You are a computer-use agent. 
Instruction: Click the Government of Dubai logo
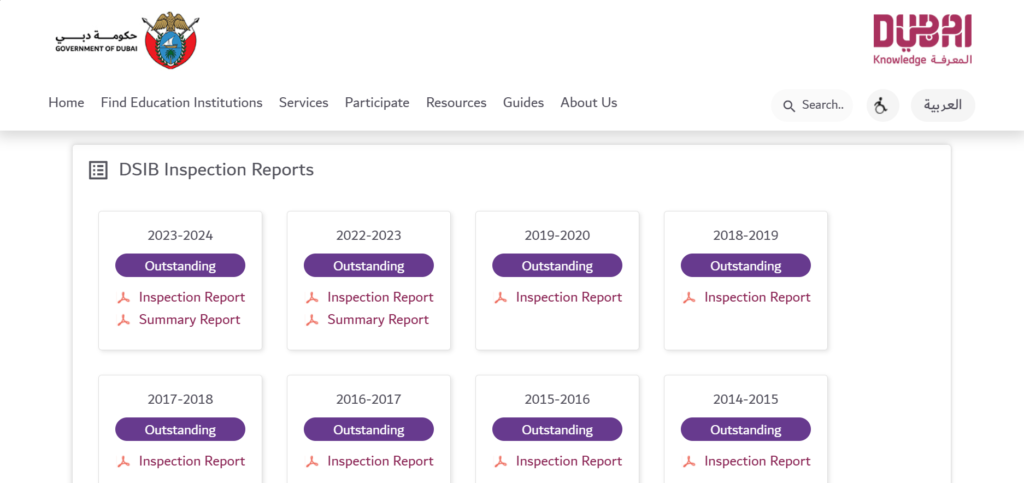coord(128,40)
